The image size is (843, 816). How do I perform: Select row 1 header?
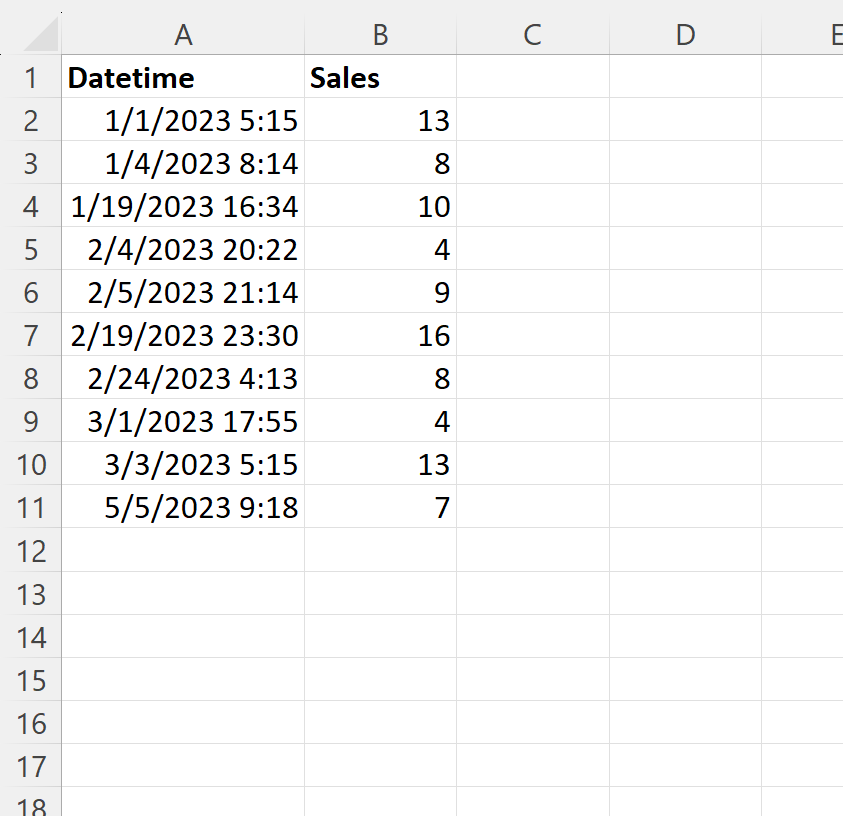[x=31, y=77]
